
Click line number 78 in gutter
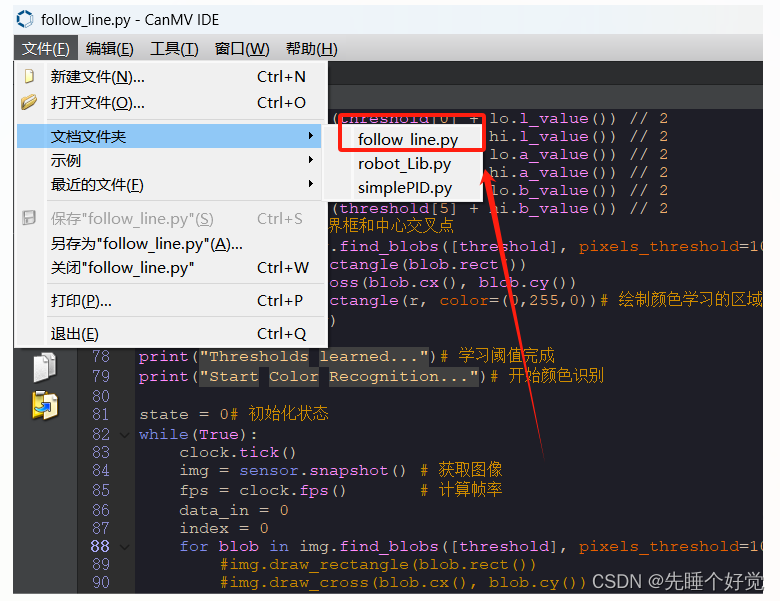click(100, 357)
